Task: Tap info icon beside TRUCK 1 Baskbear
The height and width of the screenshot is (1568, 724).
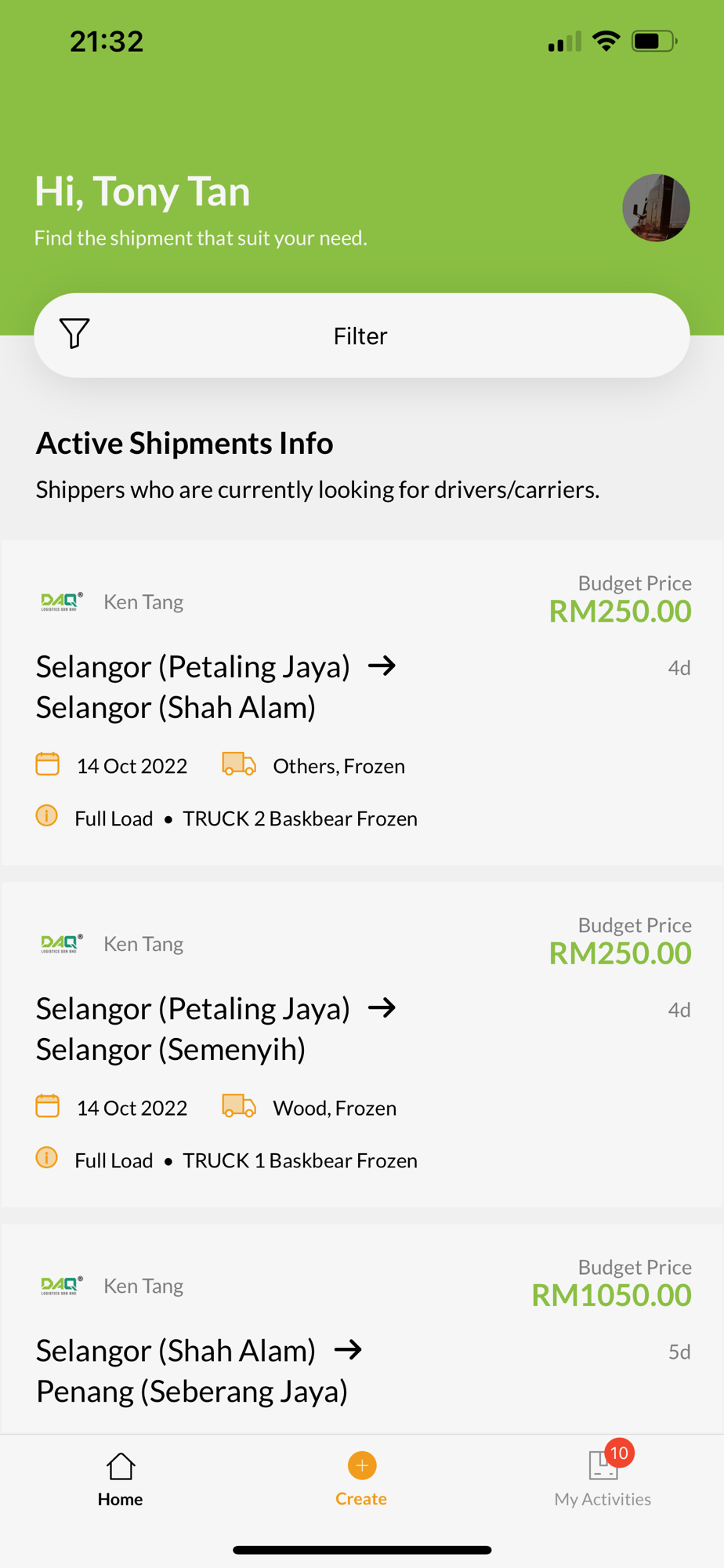Action: (x=47, y=1158)
